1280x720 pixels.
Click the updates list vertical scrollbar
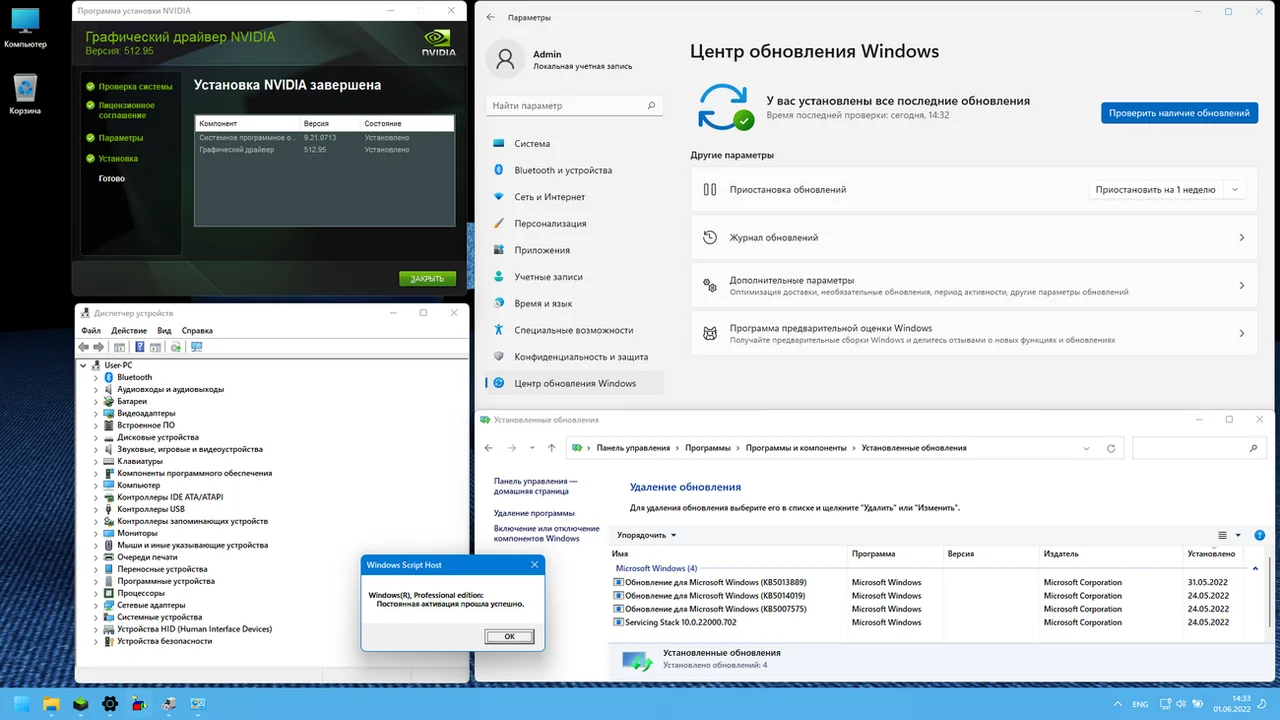click(x=1271, y=590)
